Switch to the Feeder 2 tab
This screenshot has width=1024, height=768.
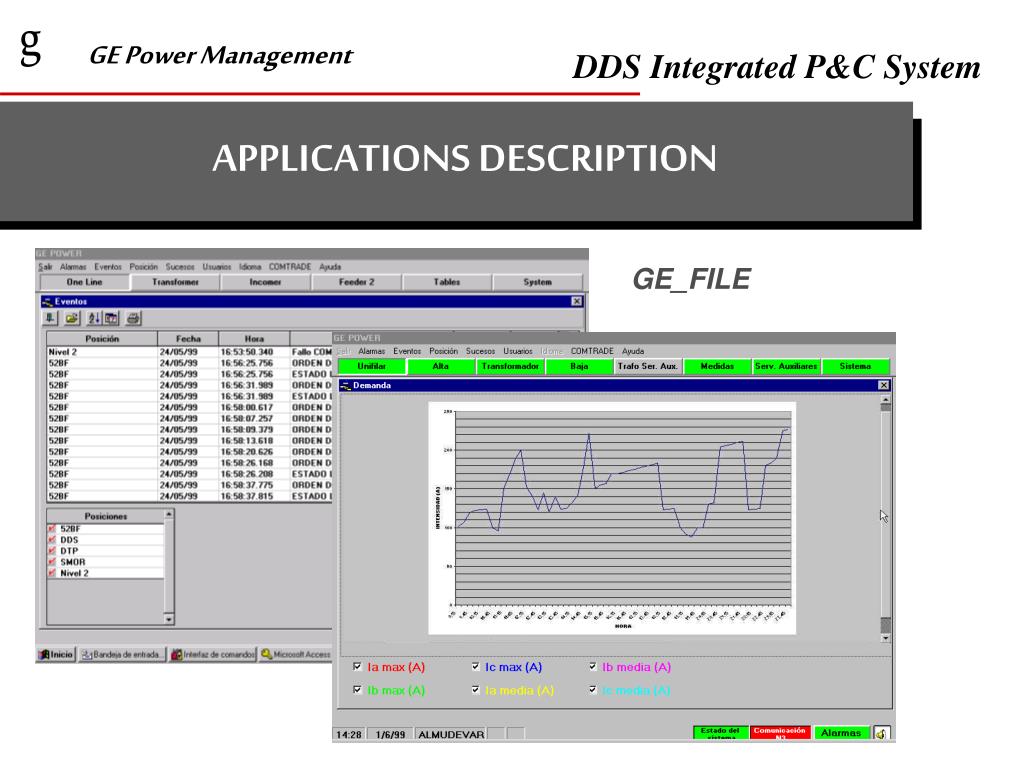point(356,282)
